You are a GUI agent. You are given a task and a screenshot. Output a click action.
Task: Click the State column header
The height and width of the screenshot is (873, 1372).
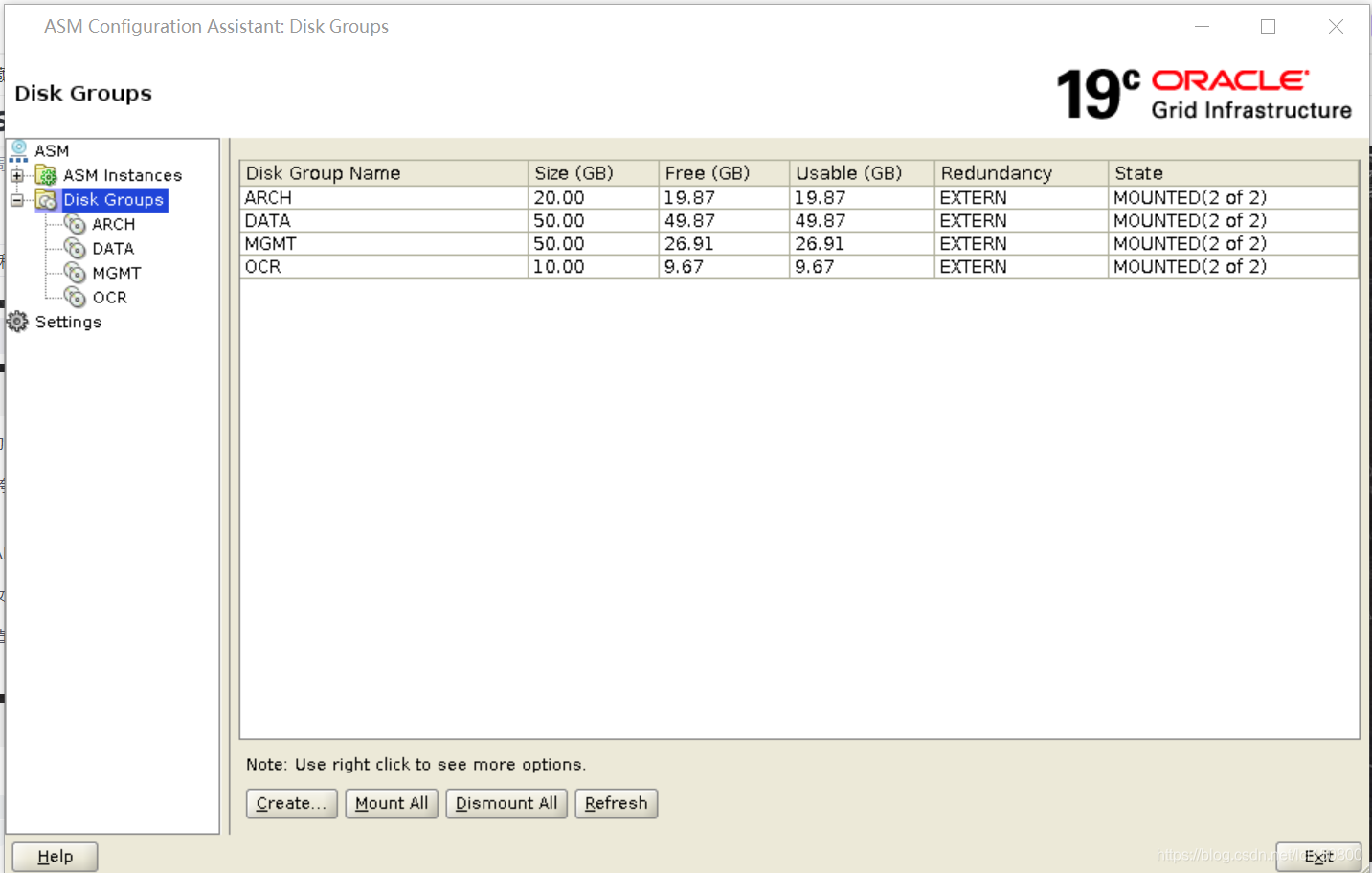coord(1233,173)
